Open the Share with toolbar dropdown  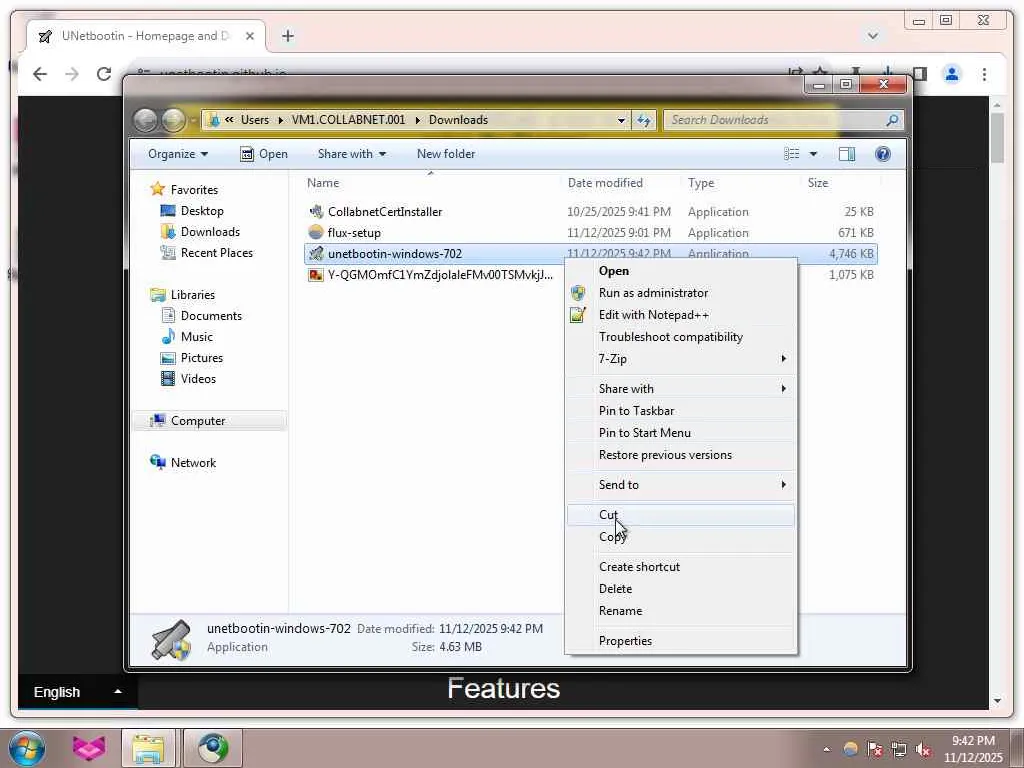tap(351, 154)
